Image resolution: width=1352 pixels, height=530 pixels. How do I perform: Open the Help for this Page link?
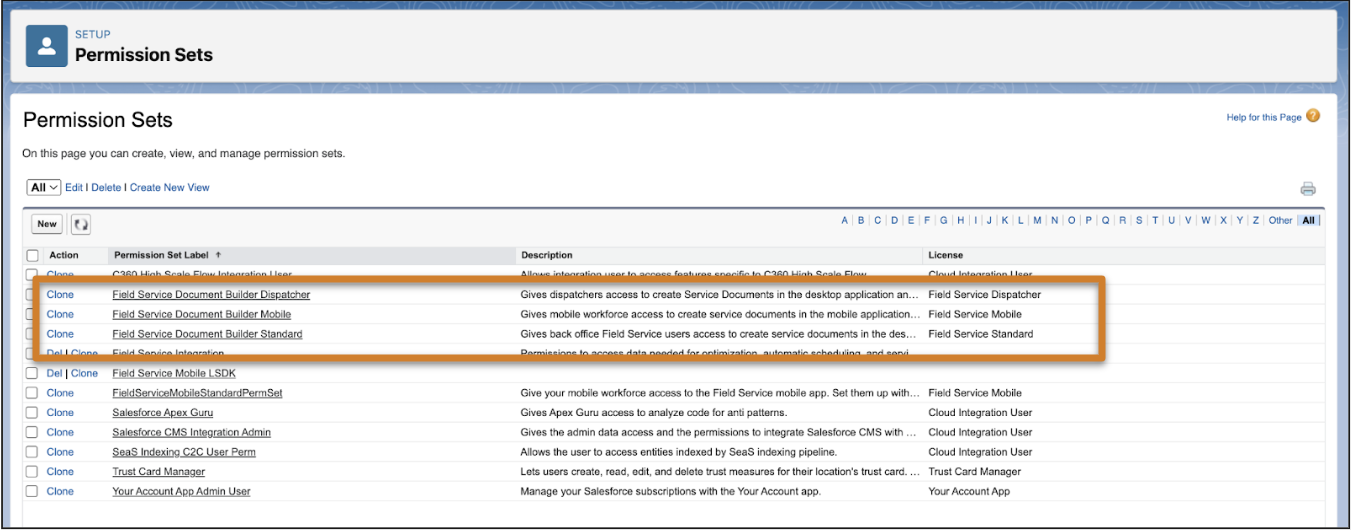[x=1264, y=117]
